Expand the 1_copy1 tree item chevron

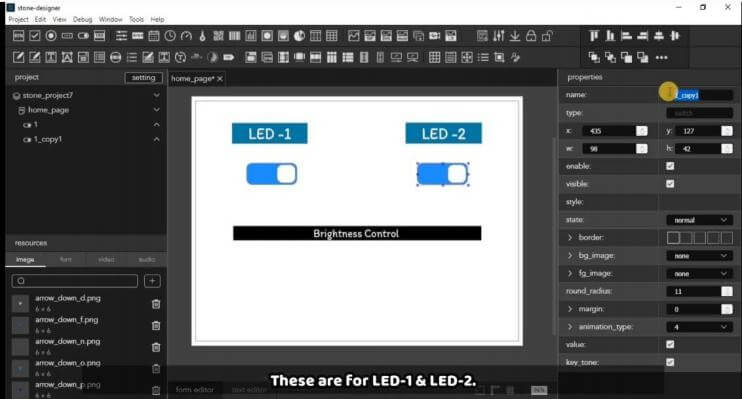tap(157, 139)
